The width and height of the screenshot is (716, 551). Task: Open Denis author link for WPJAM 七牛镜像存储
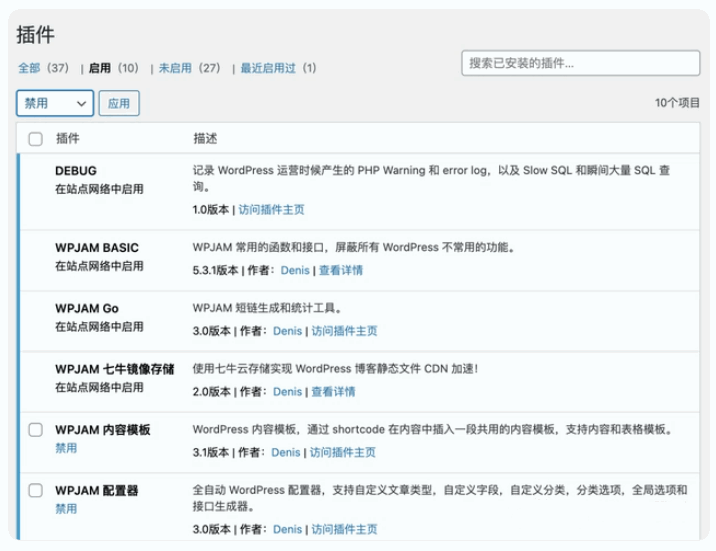tap(288, 392)
